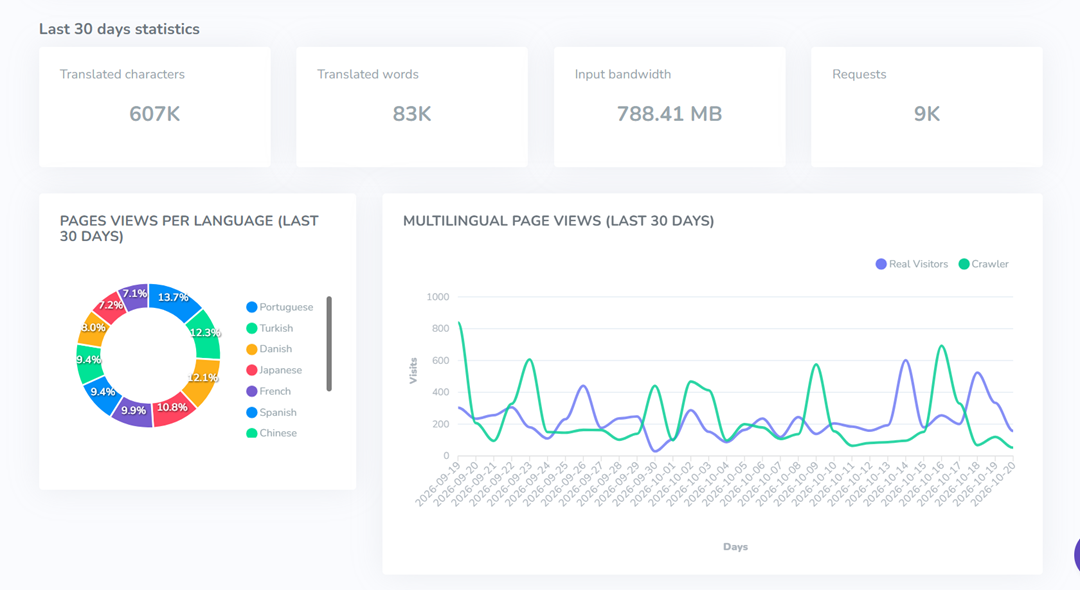Open the Translated words 83K card

412,107
